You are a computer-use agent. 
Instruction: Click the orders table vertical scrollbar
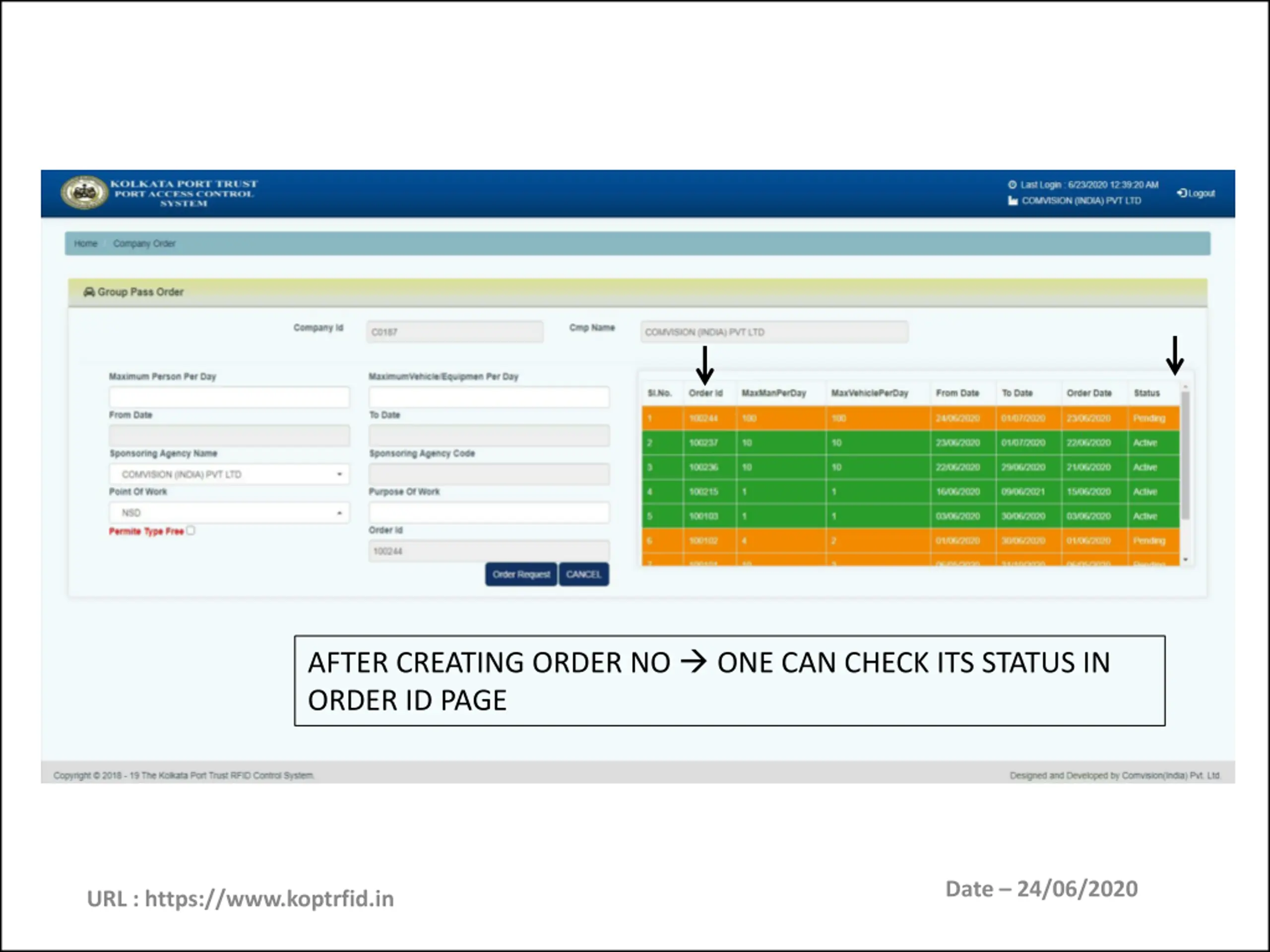1186,455
